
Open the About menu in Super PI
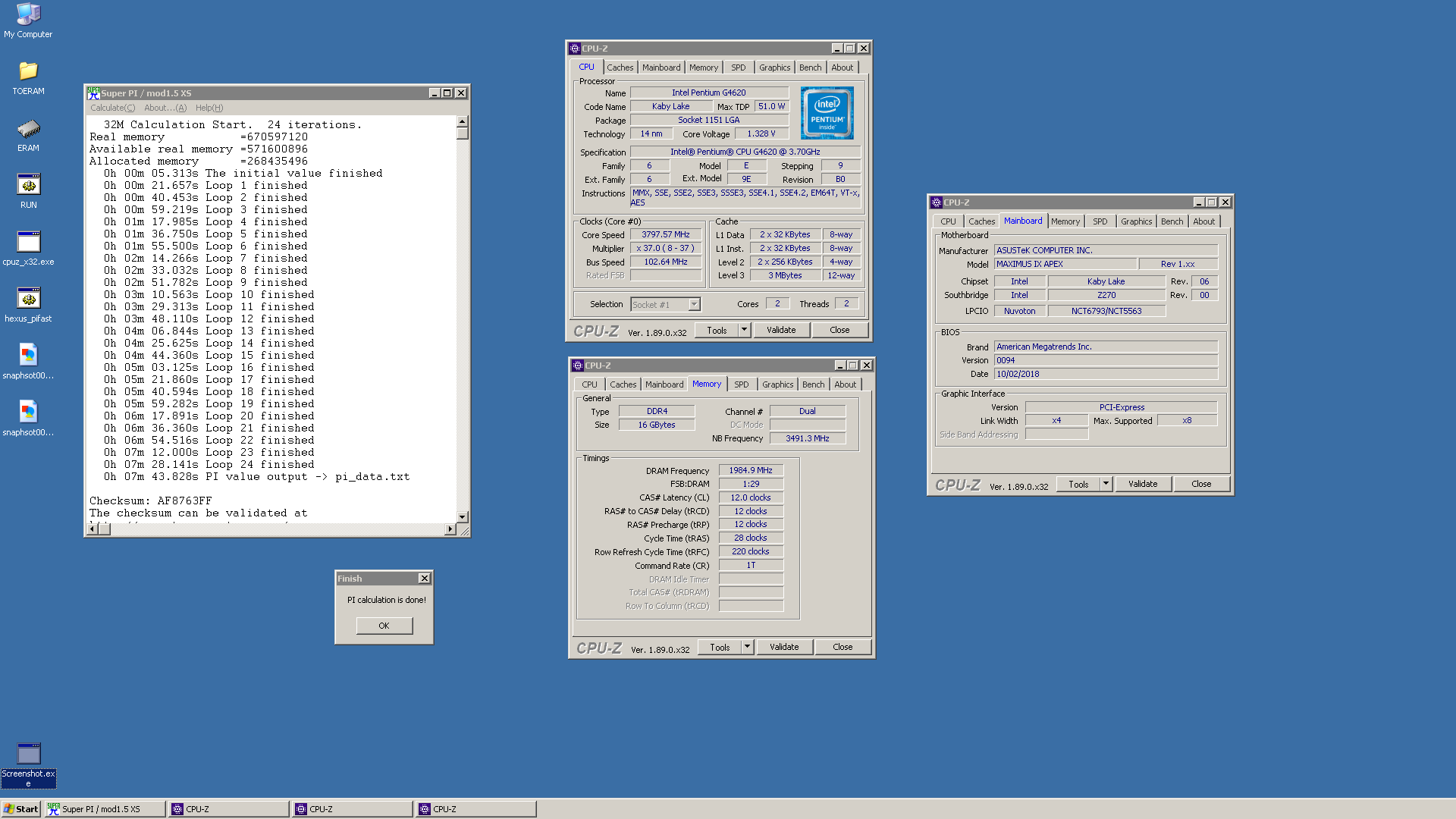165,108
